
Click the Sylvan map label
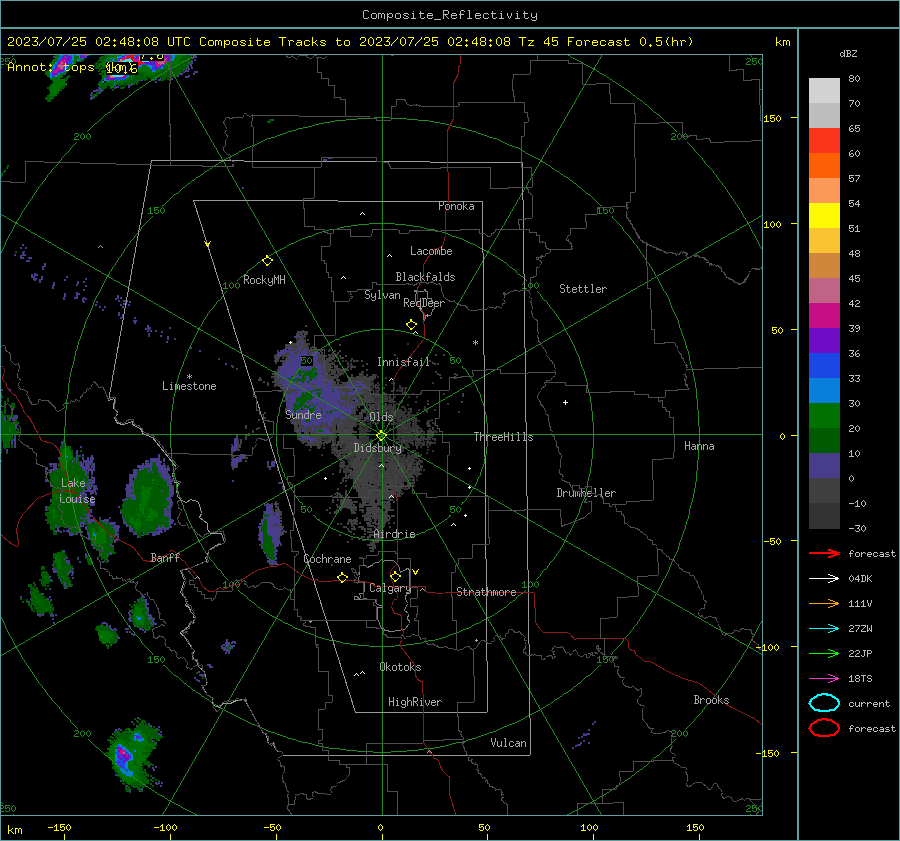[382, 295]
